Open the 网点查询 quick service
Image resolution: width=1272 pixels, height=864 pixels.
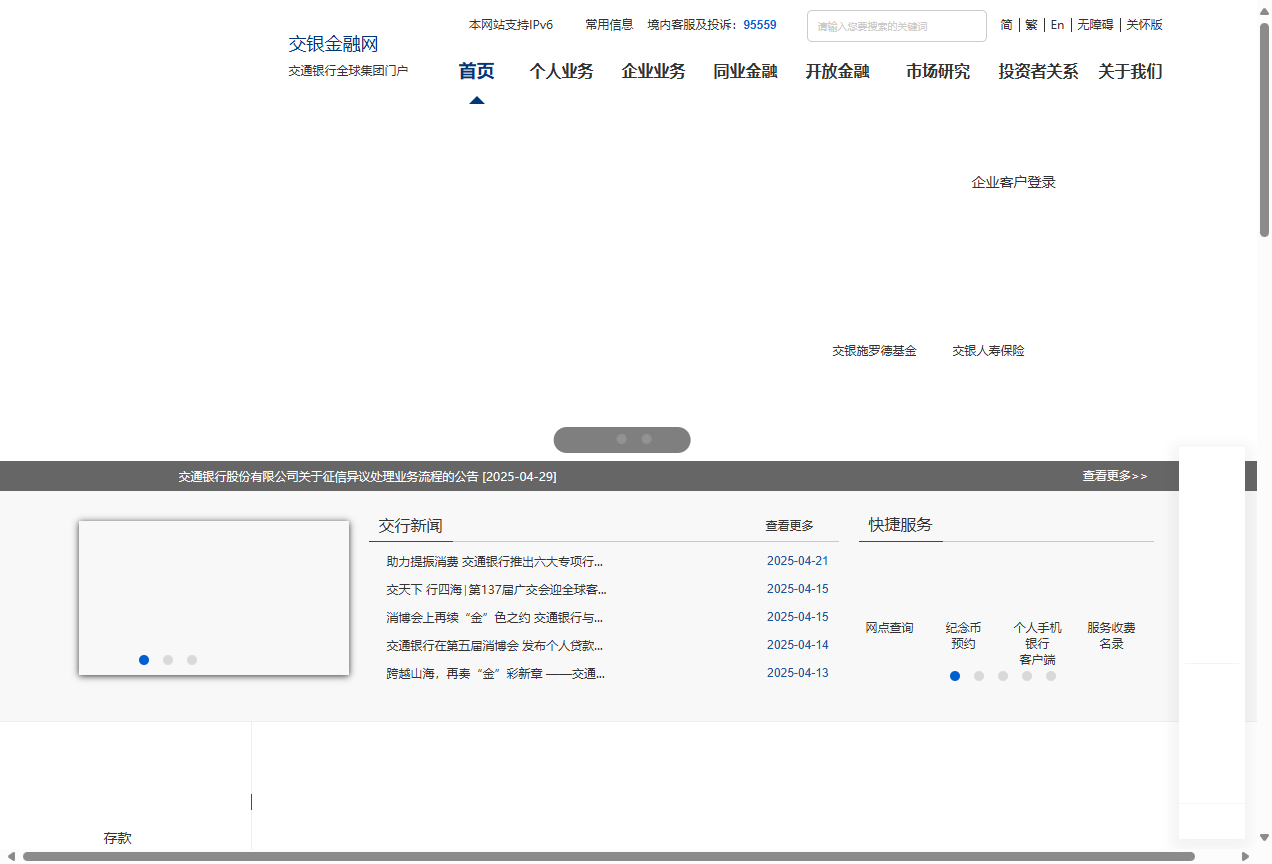click(x=889, y=628)
